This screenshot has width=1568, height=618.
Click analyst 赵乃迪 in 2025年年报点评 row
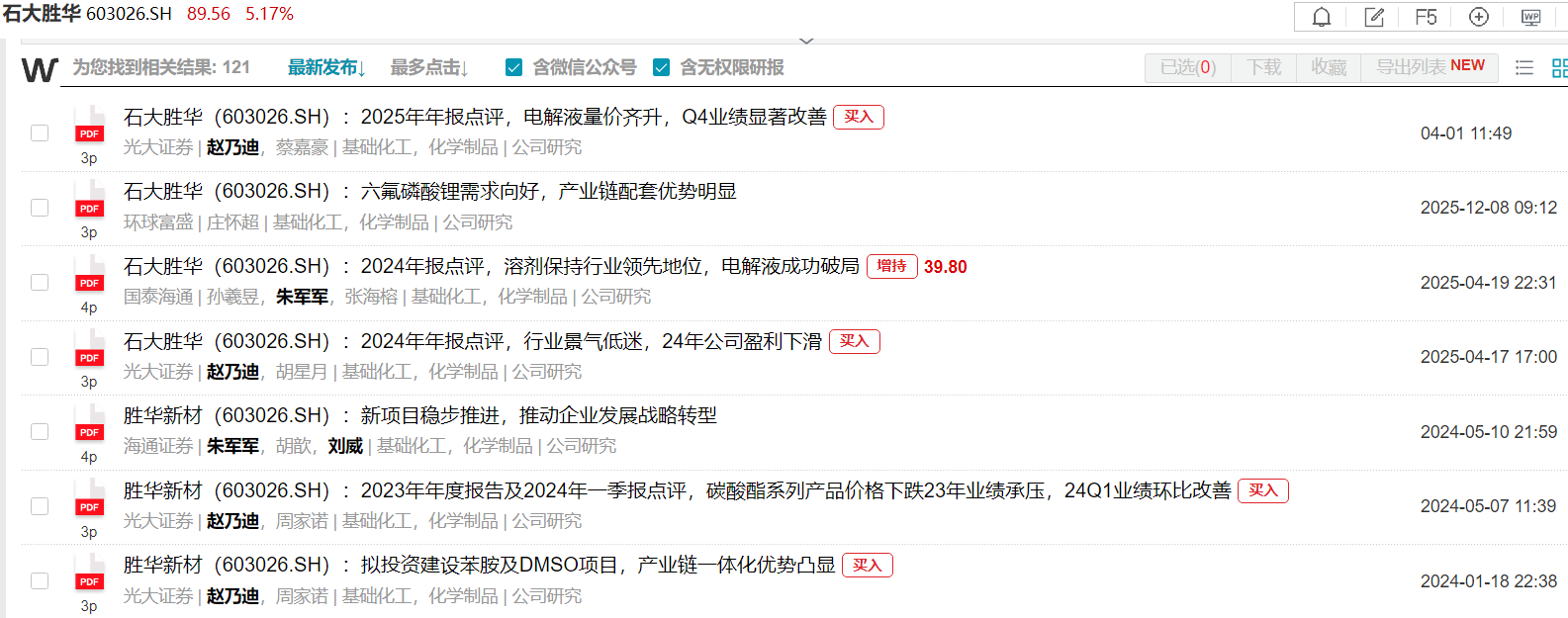click(x=232, y=147)
